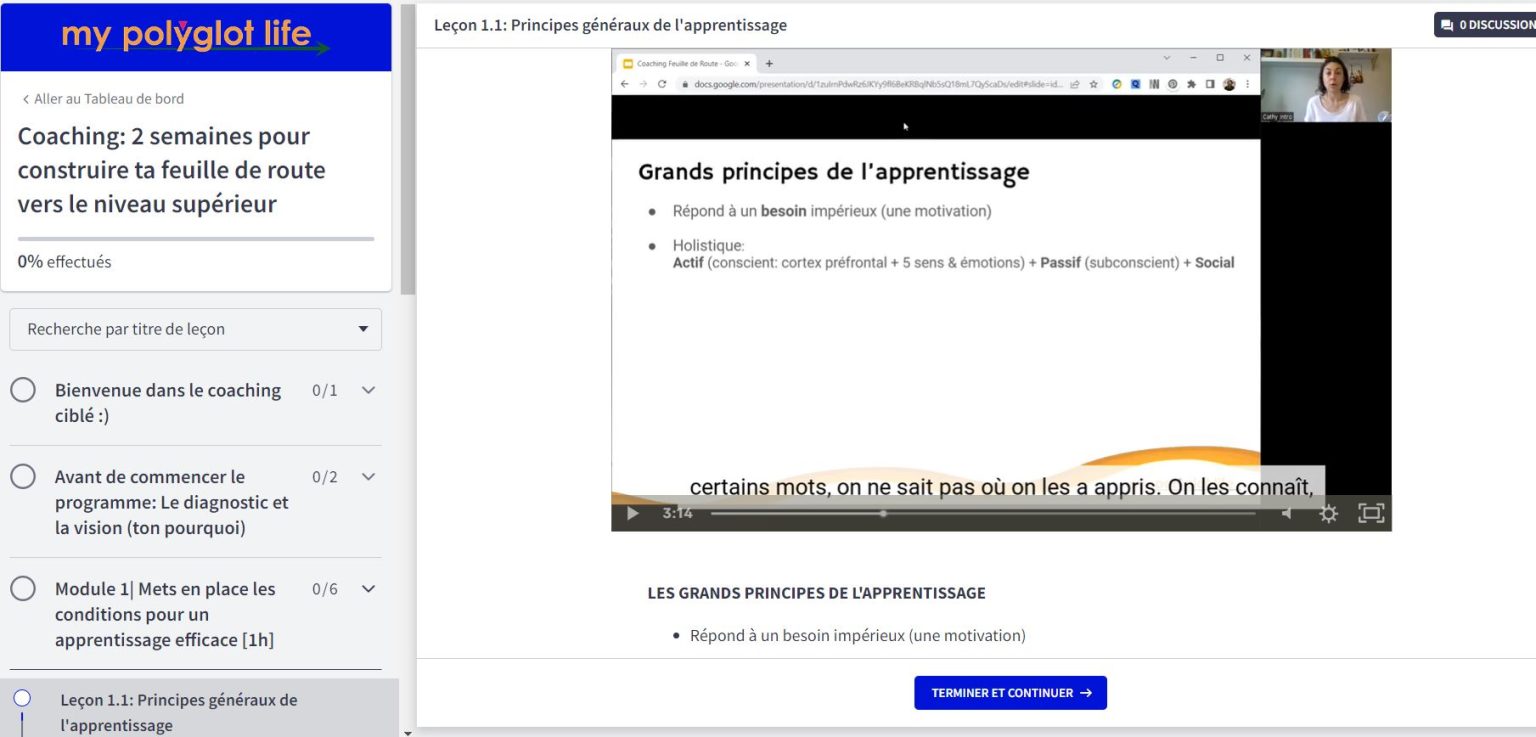
Task: Play the lesson video
Action: pos(632,513)
